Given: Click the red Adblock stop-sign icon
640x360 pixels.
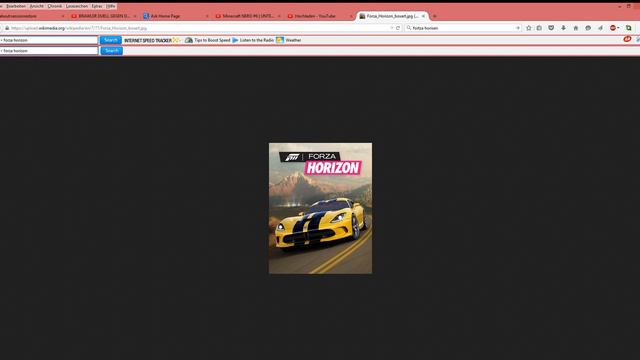Looking at the screenshot, I should pyautogui.click(x=613, y=28).
